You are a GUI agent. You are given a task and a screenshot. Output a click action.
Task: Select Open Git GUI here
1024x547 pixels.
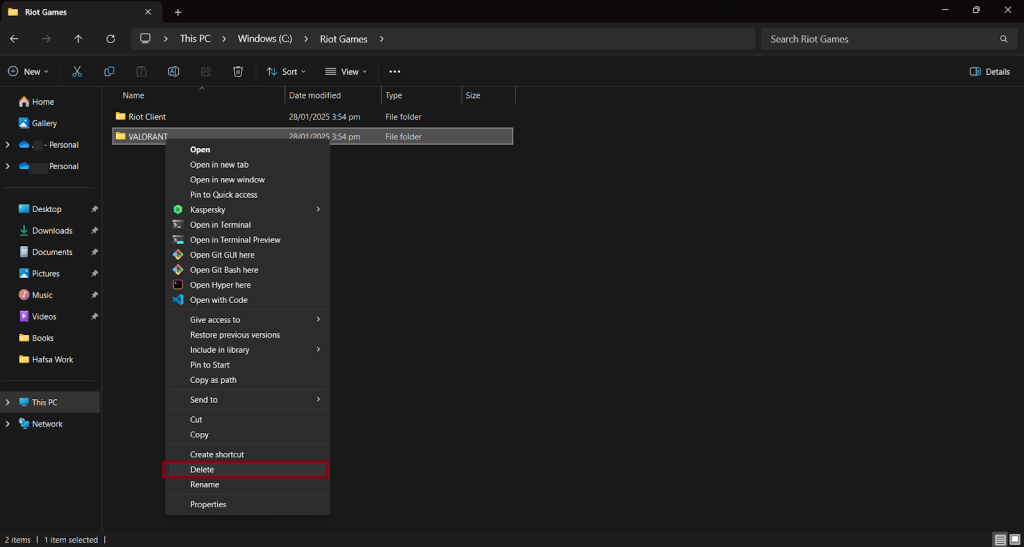[x=248, y=255]
